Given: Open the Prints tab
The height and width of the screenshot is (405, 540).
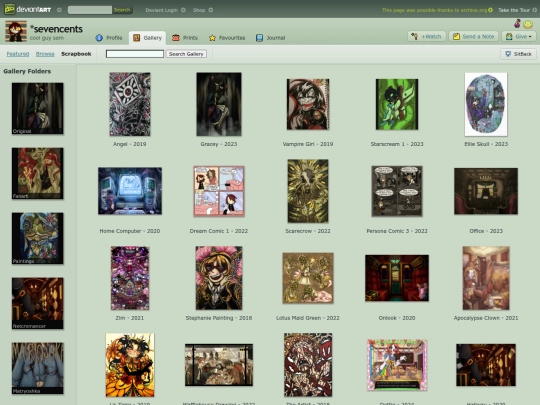Looking at the screenshot, I should [x=185, y=38].
